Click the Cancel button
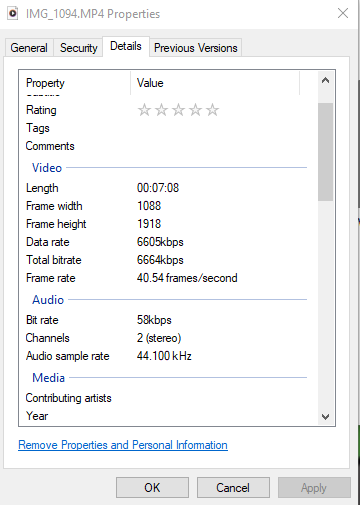 [233, 488]
